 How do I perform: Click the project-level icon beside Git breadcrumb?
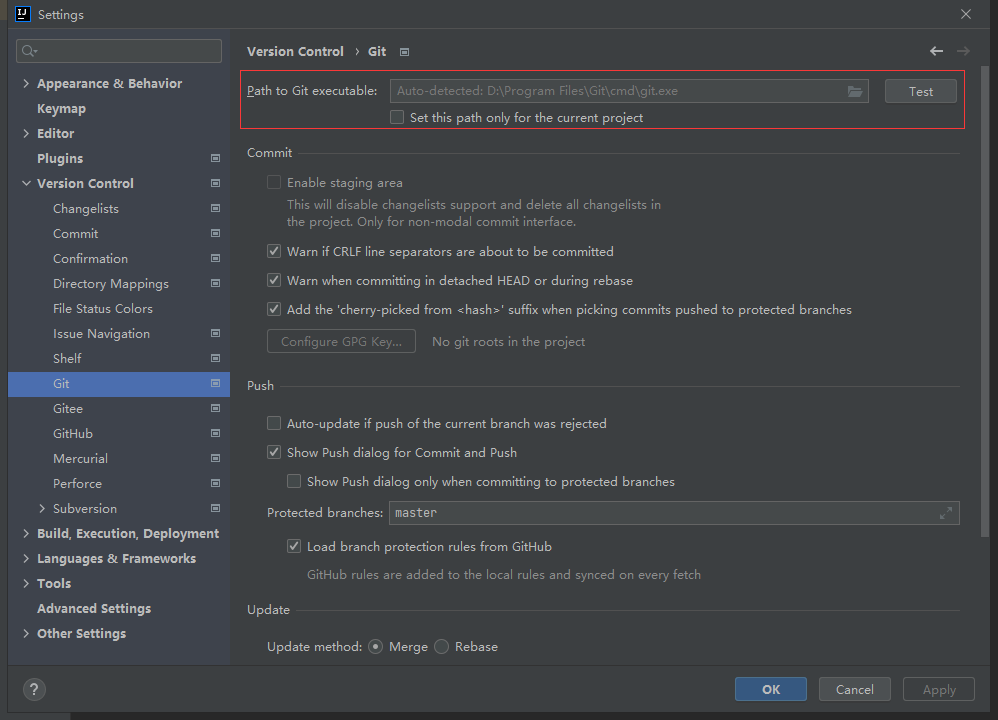pyautogui.click(x=404, y=52)
